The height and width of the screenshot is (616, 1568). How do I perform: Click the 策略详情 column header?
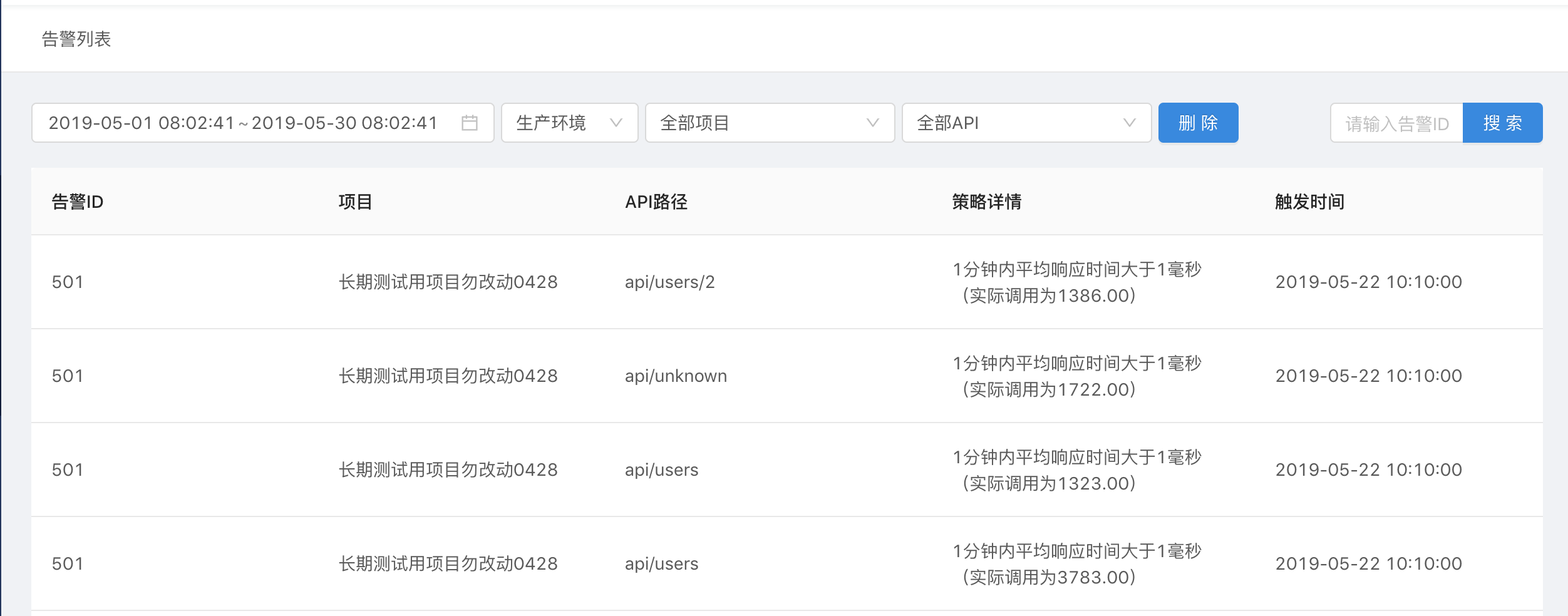[x=986, y=202]
